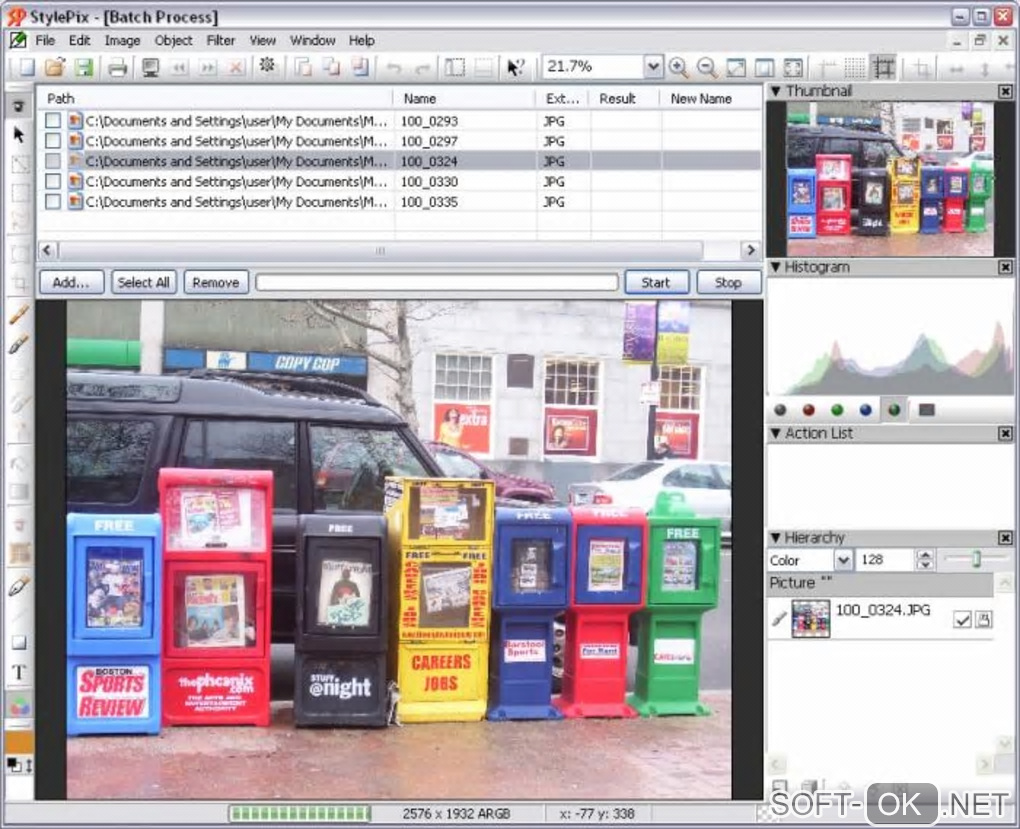Open the View menu
1020x829 pixels.
point(263,40)
